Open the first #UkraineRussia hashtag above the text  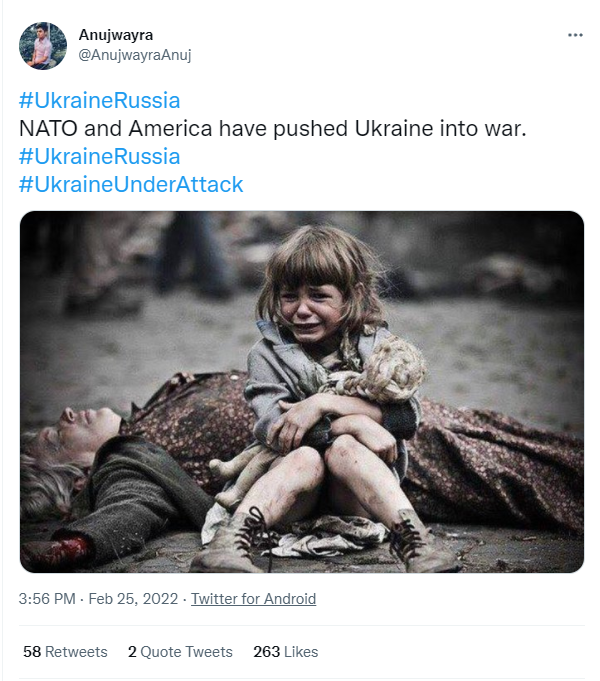[x=99, y=101]
